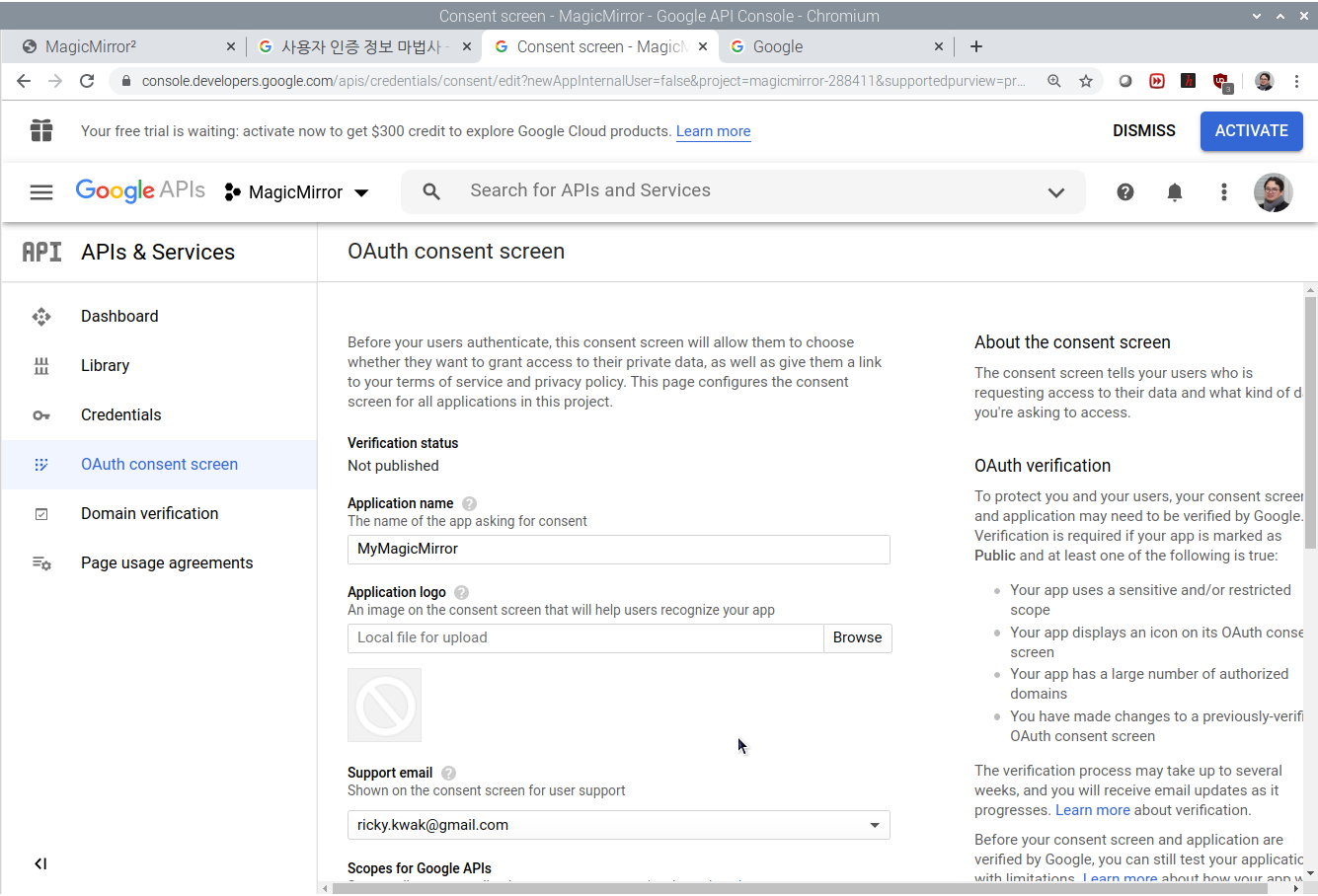This screenshot has width=1318, height=896.
Task: Click the uBlock shield extension icon
Action: (x=1221, y=82)
